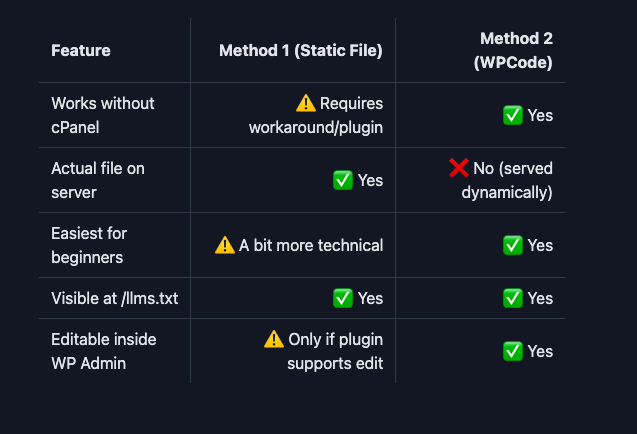637x434 pixels.
Task: Click the "Feature" column header
Action: coord(81,50)
